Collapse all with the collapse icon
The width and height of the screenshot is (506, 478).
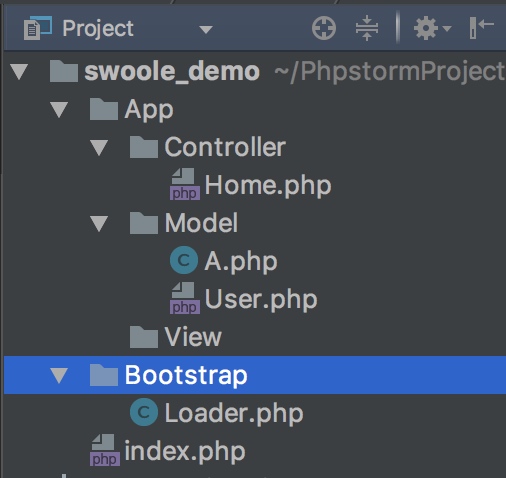pyautogui.click(x=367, y=28)
